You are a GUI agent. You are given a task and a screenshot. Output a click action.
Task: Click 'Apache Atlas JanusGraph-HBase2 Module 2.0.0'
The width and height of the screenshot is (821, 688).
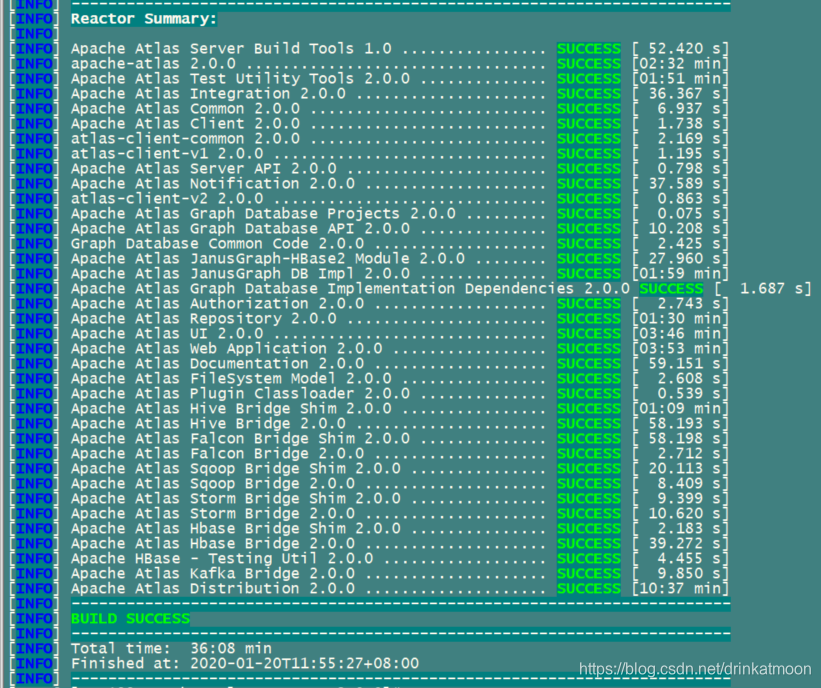point(268,259)
